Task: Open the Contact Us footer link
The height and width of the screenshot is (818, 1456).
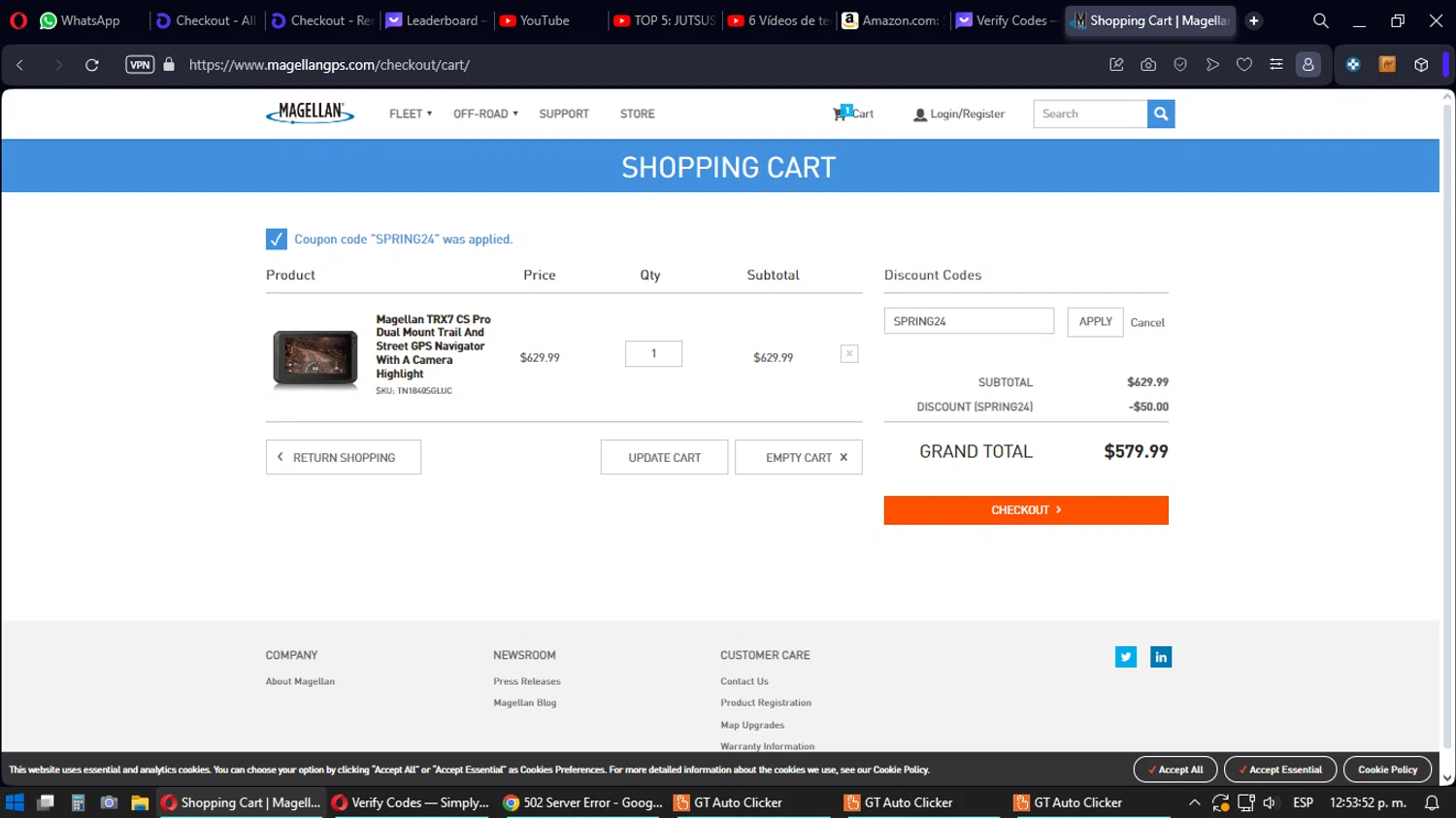Action: (x=745, y=681)
